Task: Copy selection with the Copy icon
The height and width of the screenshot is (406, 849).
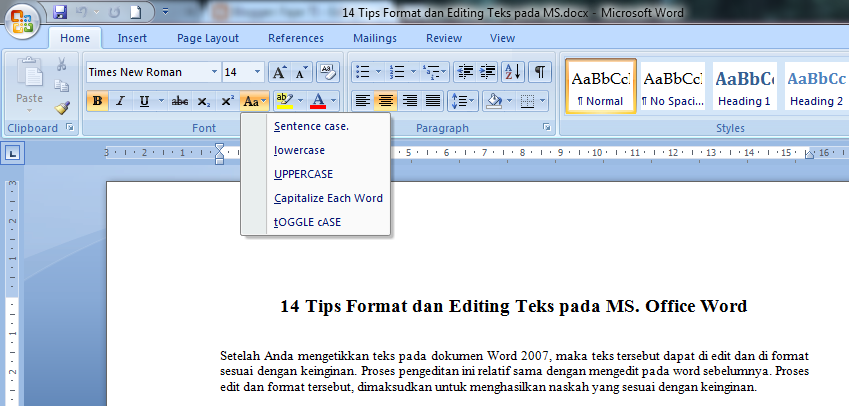Action: click(x=61, y=86)
